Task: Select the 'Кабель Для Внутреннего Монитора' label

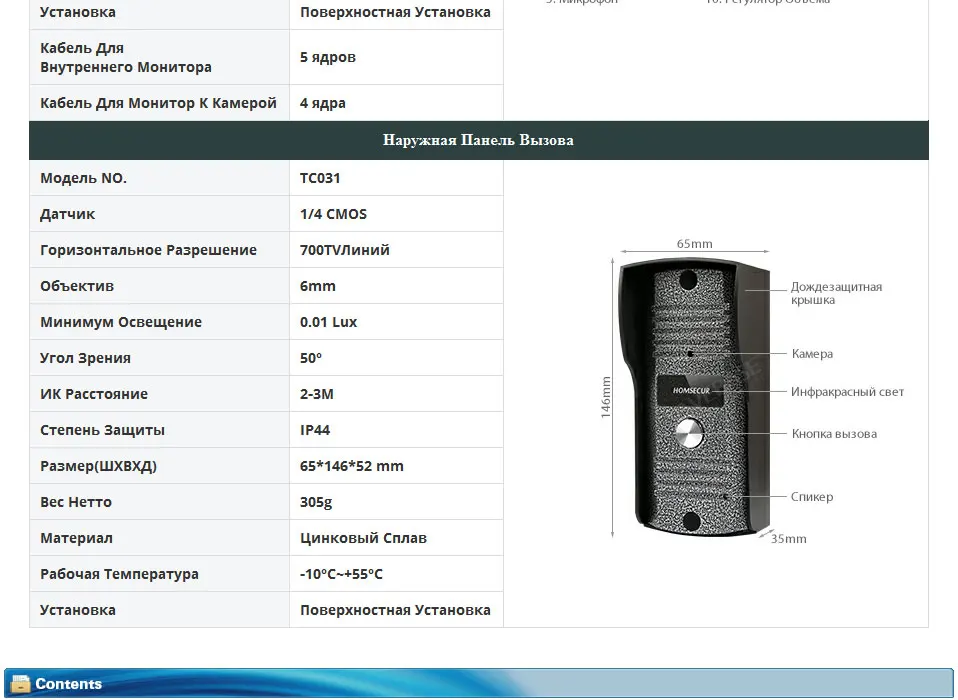Action: 126,57
